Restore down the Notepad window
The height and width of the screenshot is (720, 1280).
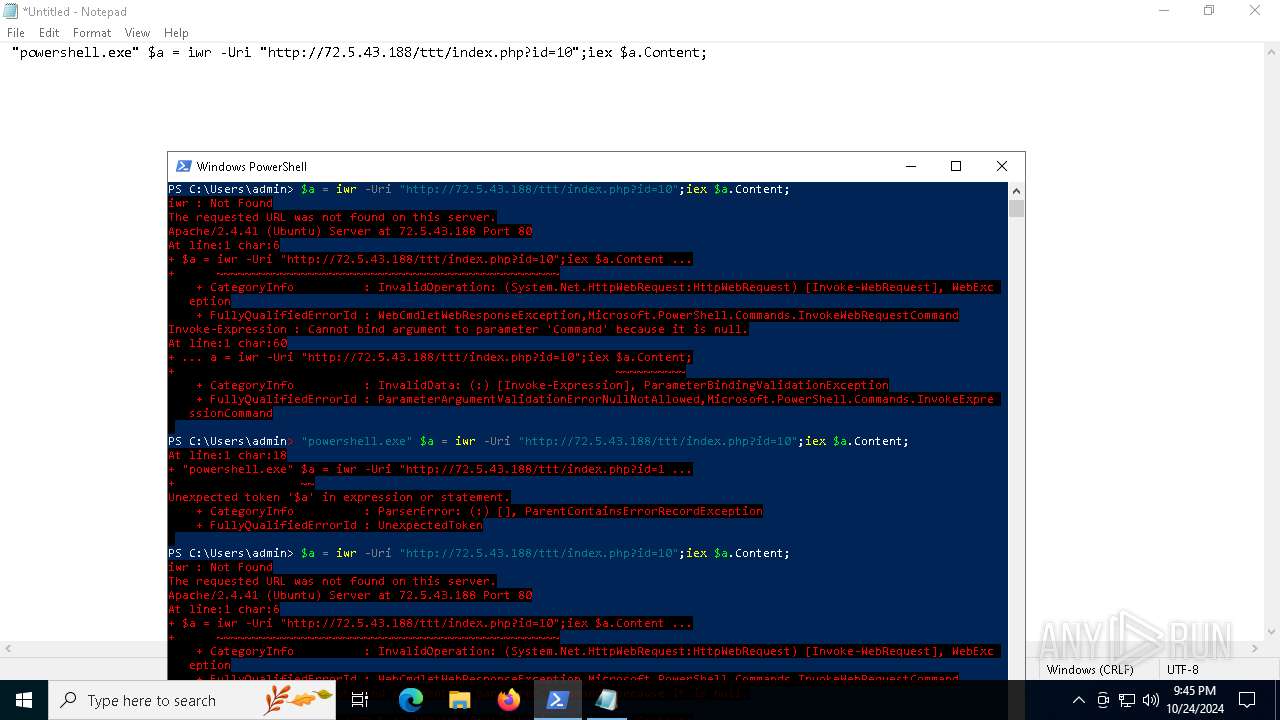[x=1209, y=11]
